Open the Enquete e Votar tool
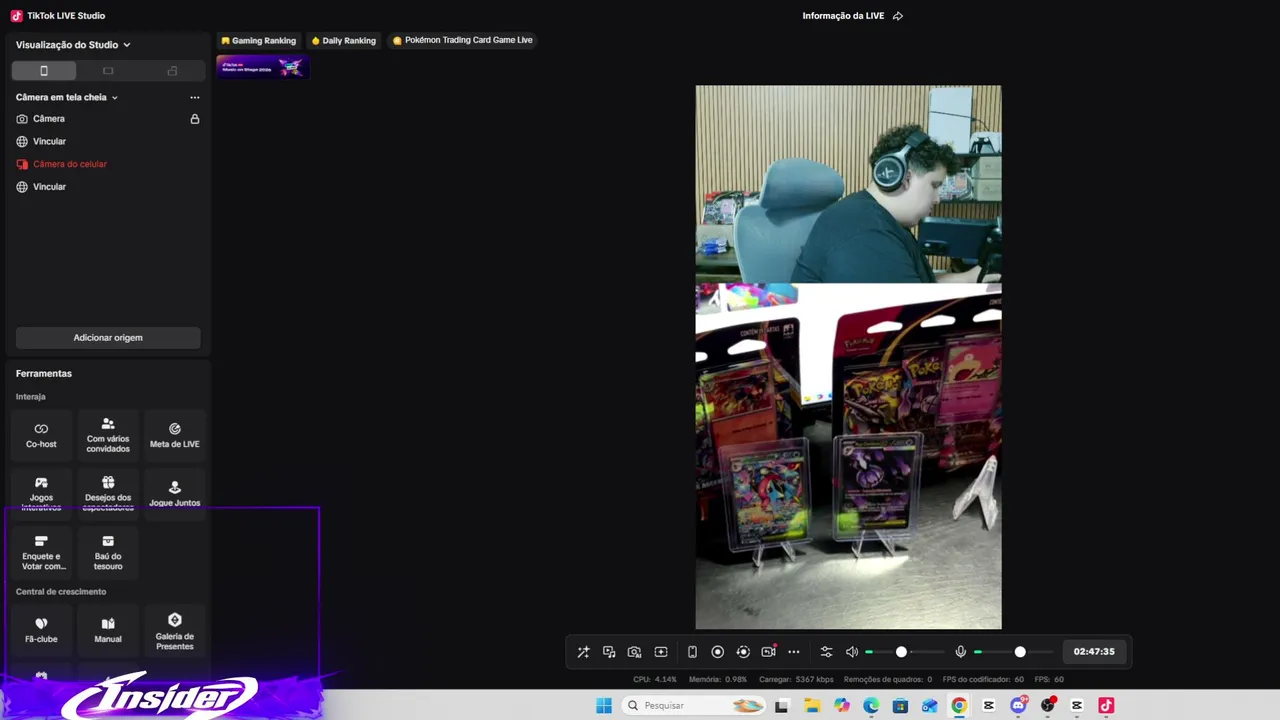 [x=41, y=552]
